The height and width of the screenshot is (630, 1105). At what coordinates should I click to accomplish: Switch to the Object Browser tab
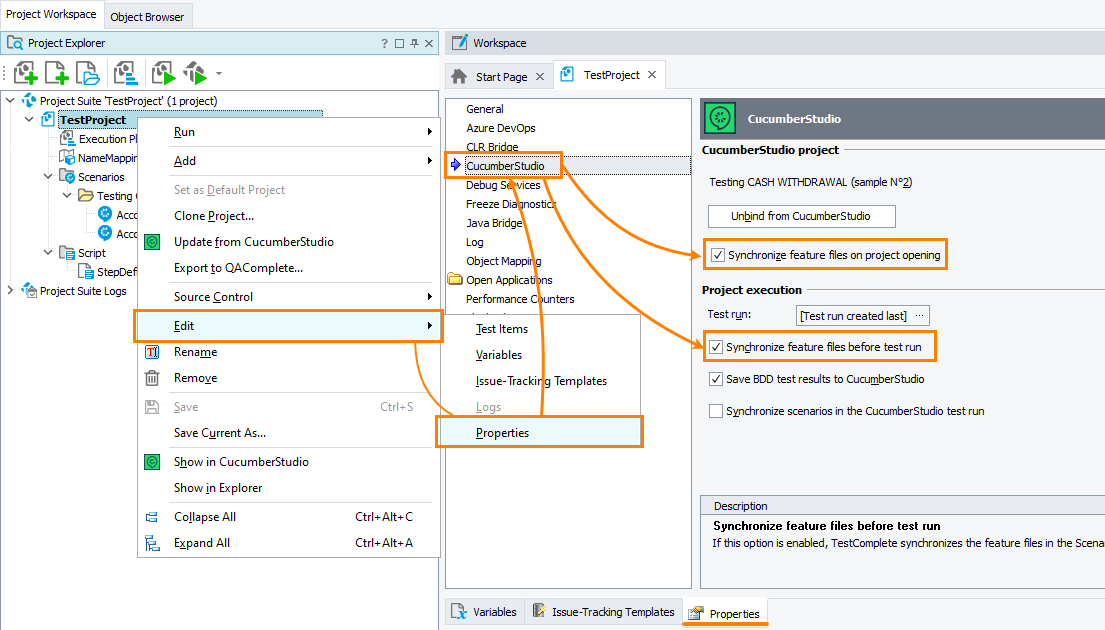(147, 15)
